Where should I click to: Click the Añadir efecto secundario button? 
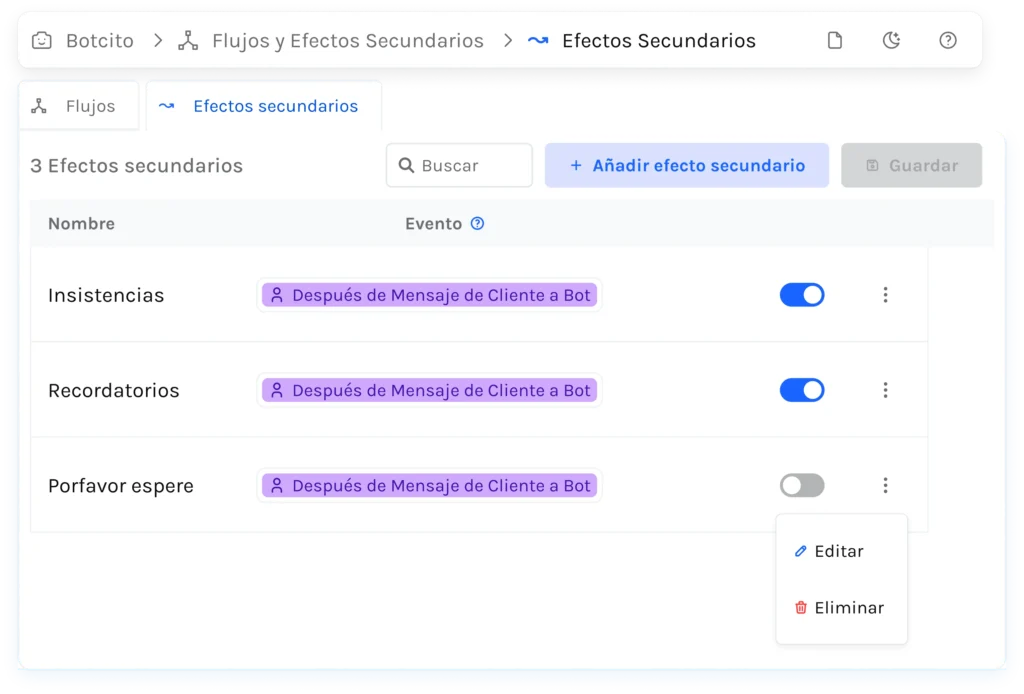(x=687, y=166)
